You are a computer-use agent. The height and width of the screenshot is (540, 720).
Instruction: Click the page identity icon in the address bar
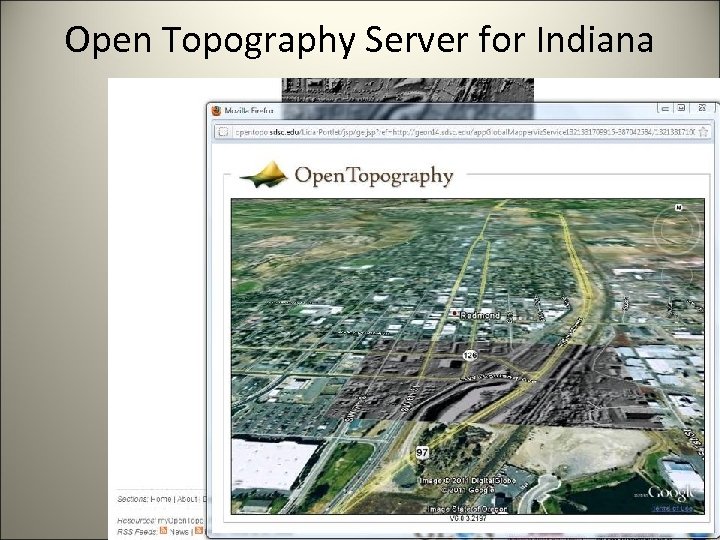[223, 132]
